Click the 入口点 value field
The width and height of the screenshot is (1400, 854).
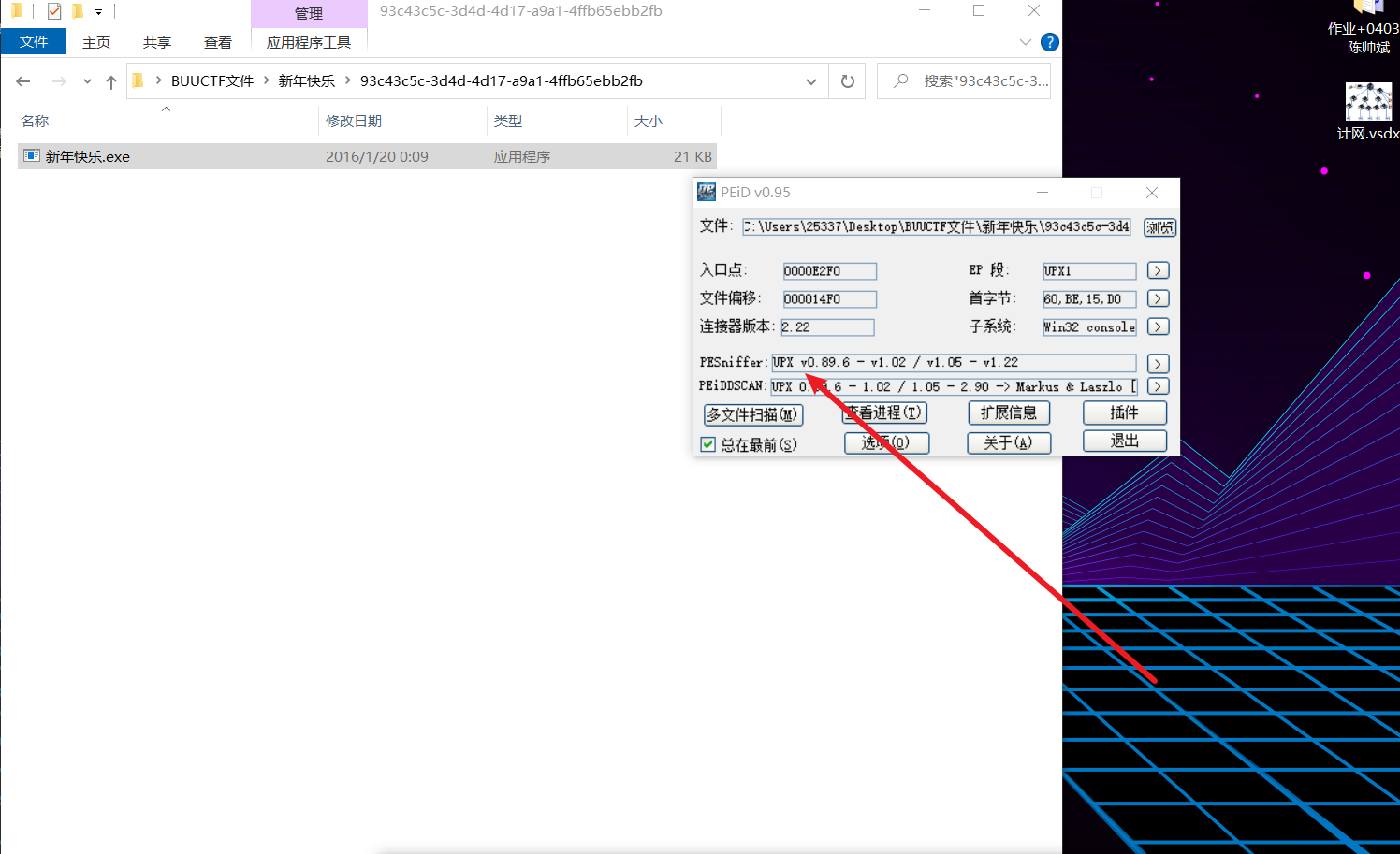tap(829, 271)
